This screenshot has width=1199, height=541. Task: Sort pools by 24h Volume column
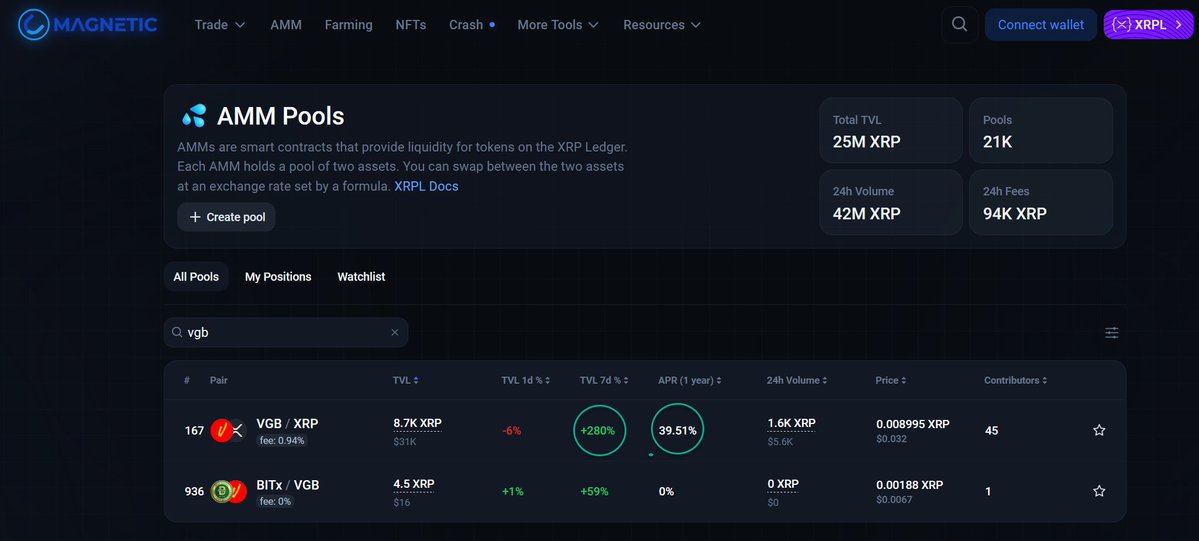pyautogui.click(x=797, y=380)
